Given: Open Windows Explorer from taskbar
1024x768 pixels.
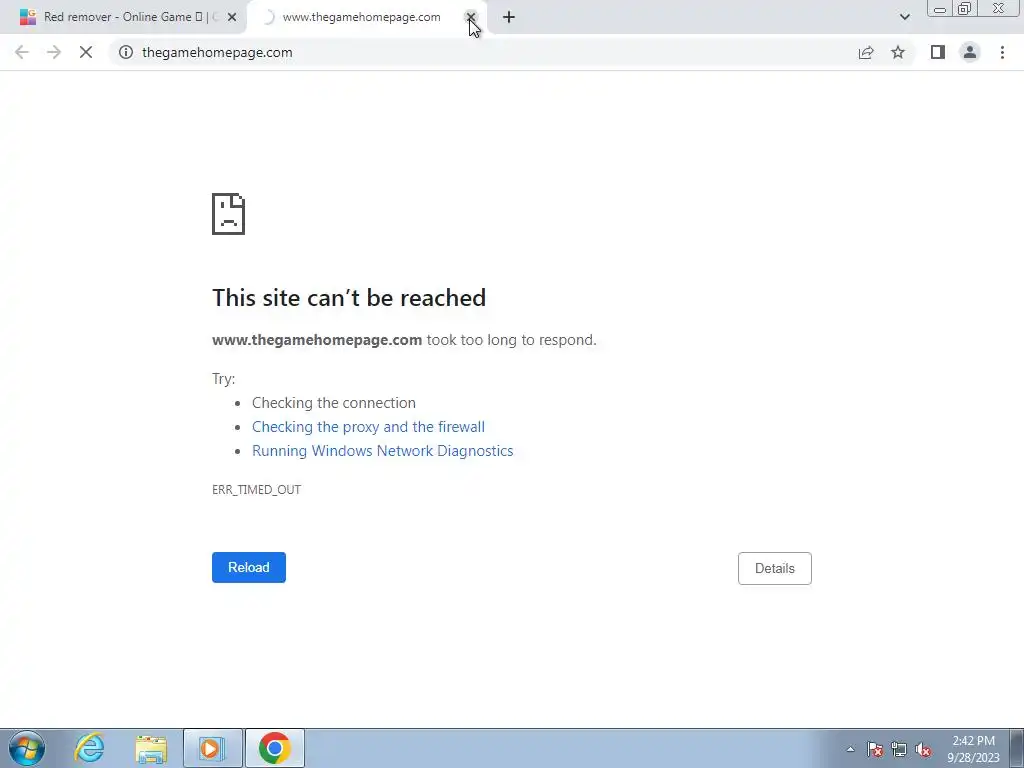Looking at the screenshot, I should (x=151, y=748).
